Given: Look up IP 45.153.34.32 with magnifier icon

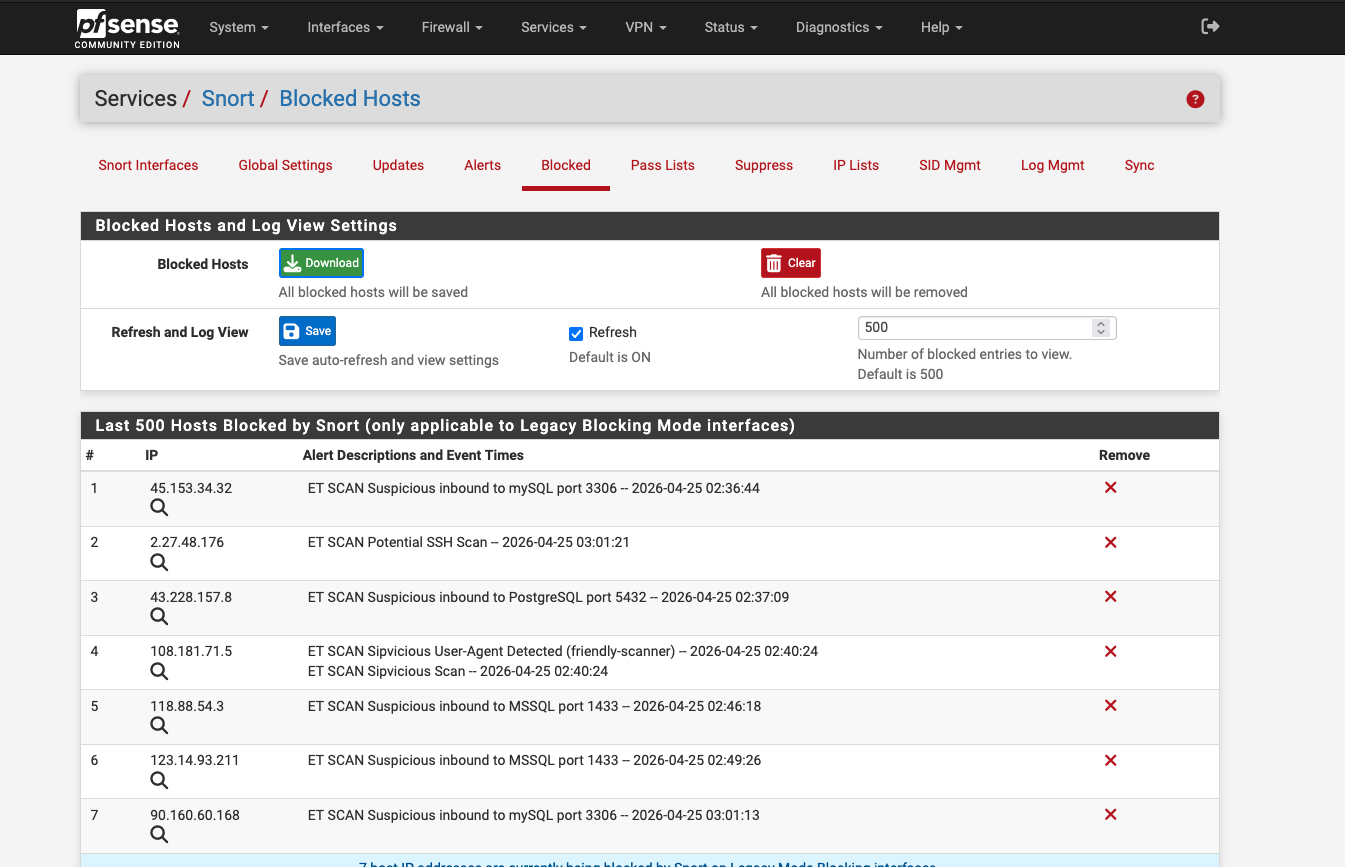Looking at the screenshot, I should coord(159,508).
